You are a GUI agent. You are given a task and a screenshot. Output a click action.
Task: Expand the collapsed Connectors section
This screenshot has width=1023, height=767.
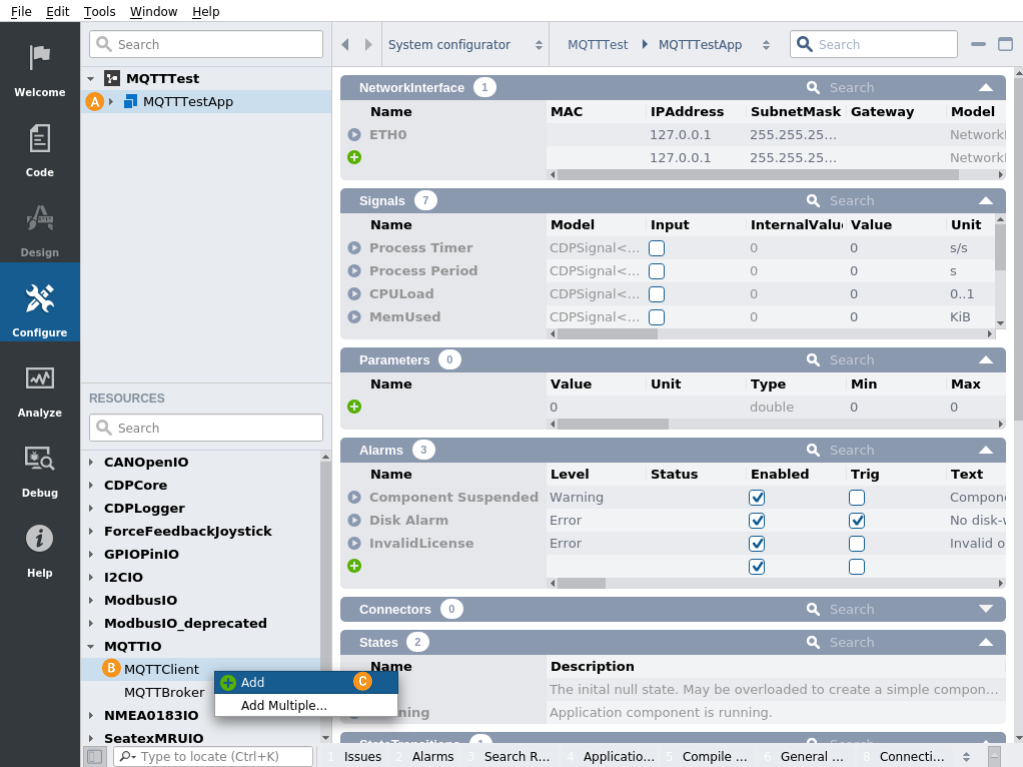(x=986, y=609)
